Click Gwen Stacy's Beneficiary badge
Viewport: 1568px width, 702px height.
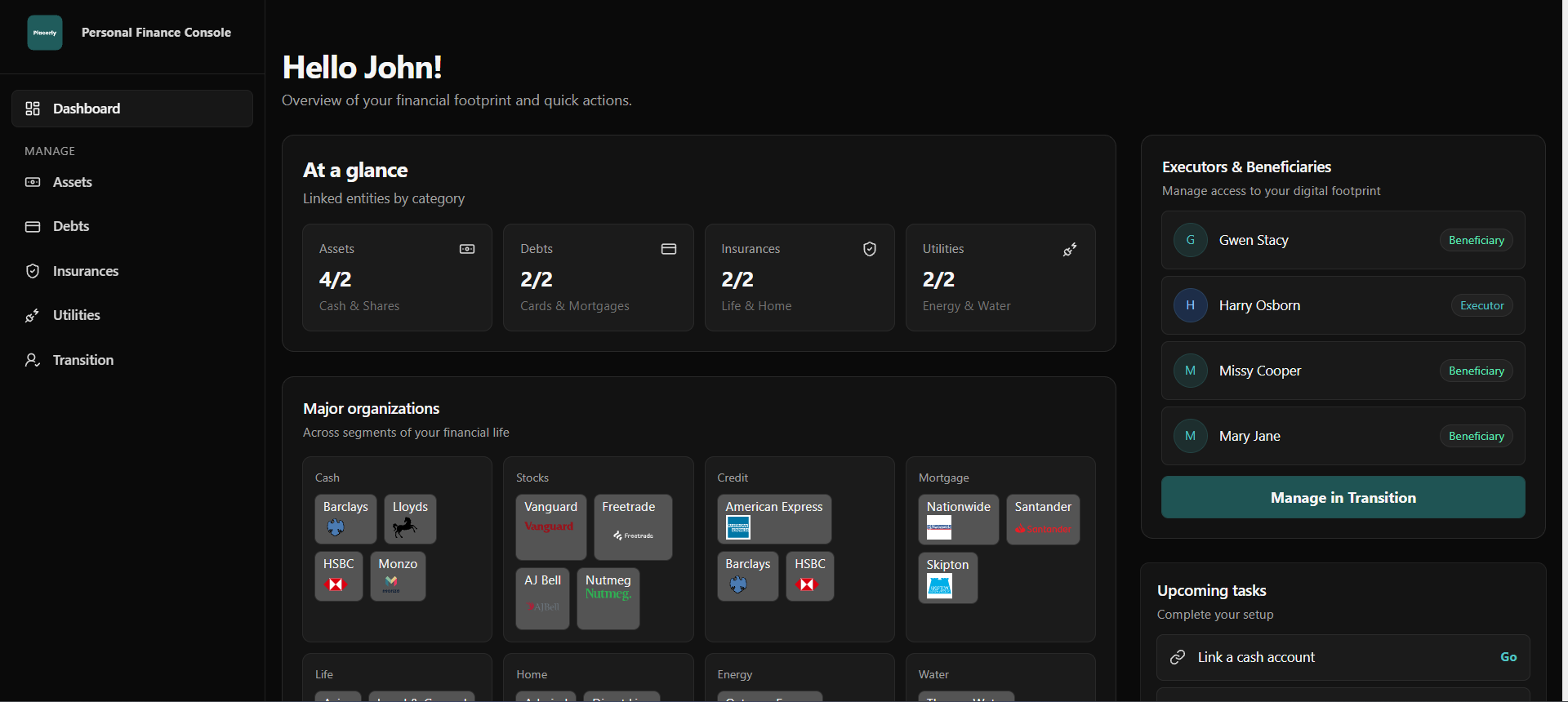1477,240
